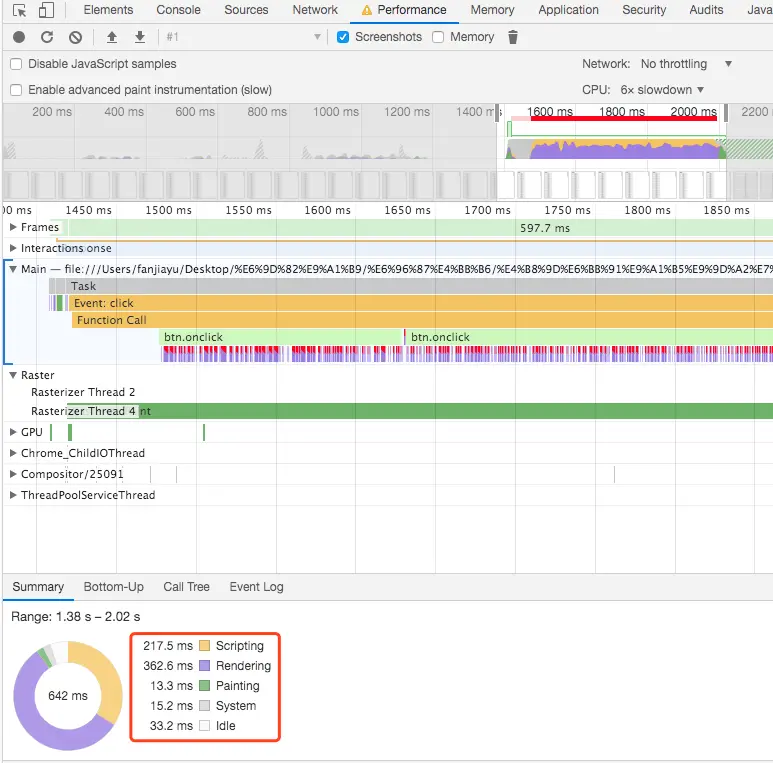Switch to the Elements tab
Image resolution: width=773 pixels, height=763 pixels.
tap(108, 10)
